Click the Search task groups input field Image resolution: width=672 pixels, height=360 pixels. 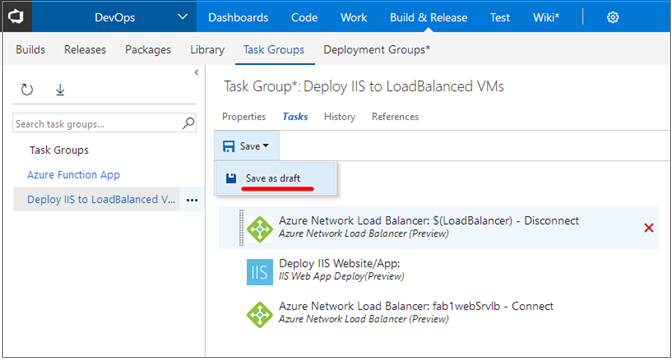click(x=97, y=124)
